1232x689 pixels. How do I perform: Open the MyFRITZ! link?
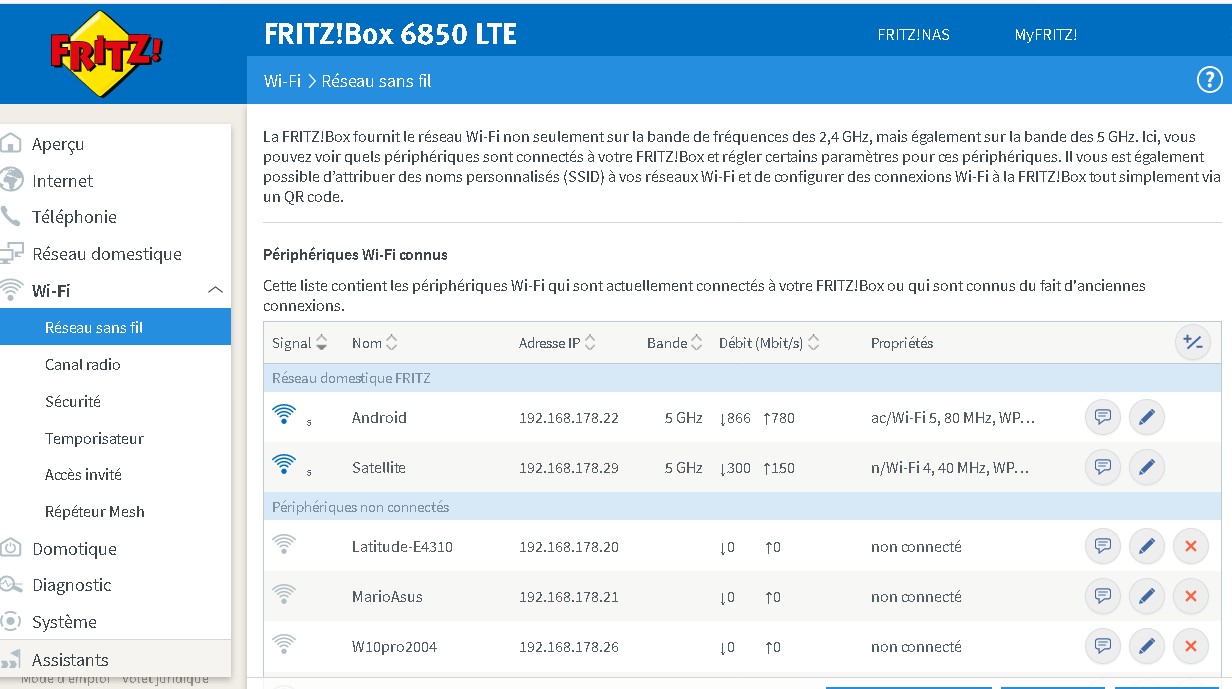pyautogui.click(x=1046, y=34)
